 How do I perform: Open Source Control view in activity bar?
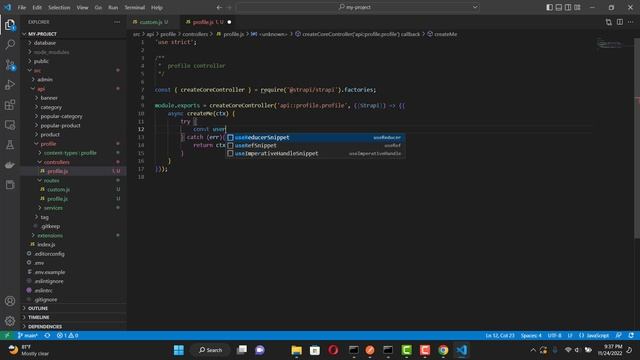click(10, 64)
